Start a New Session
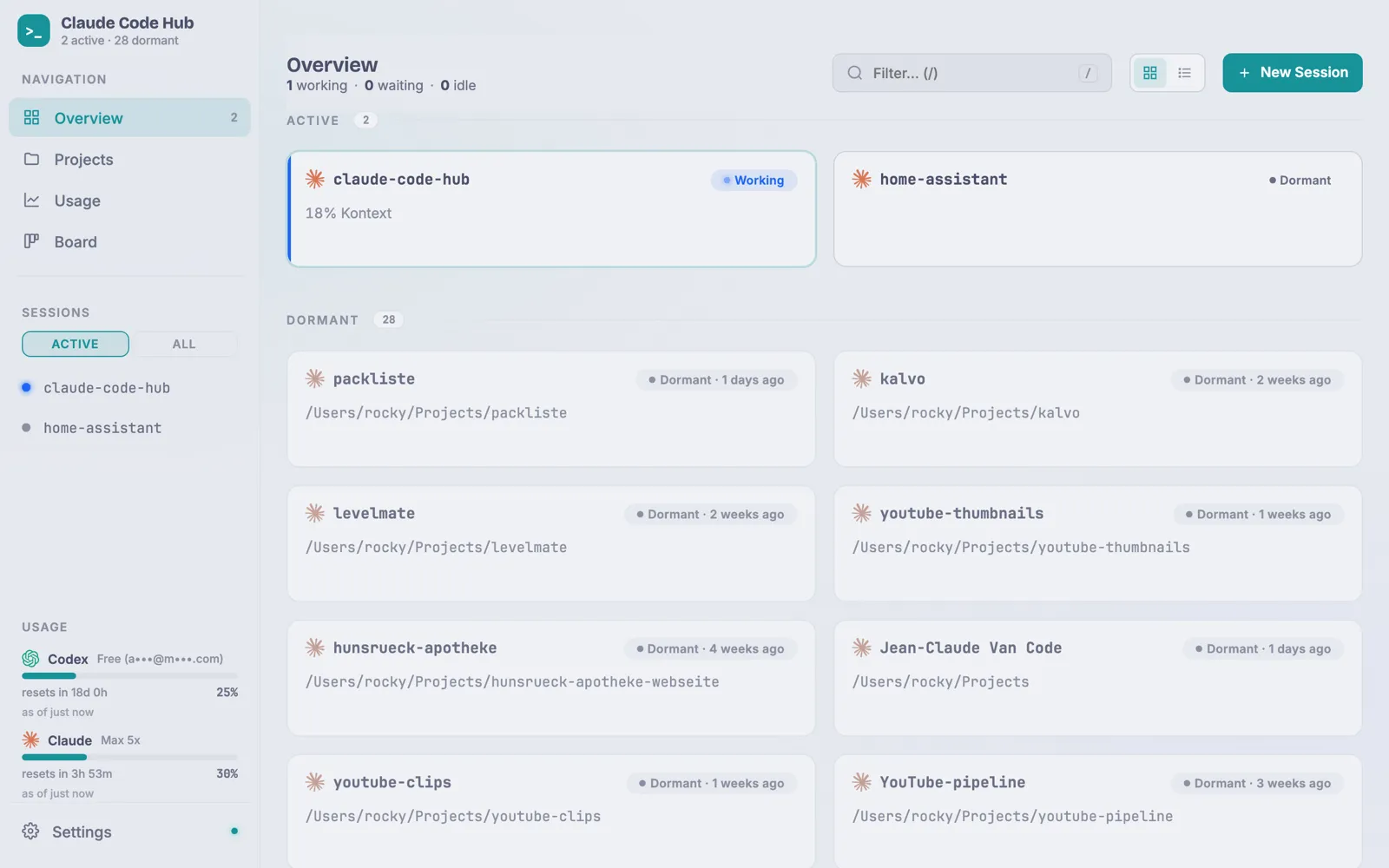The image size is (1389, 868). coord(1293,73)
